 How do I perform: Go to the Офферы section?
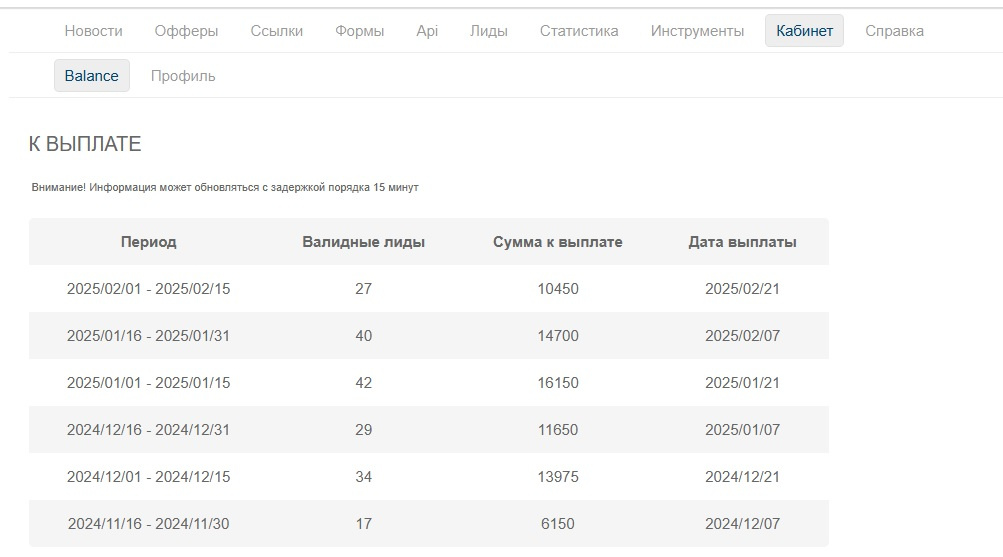click(x=186, y=31)
